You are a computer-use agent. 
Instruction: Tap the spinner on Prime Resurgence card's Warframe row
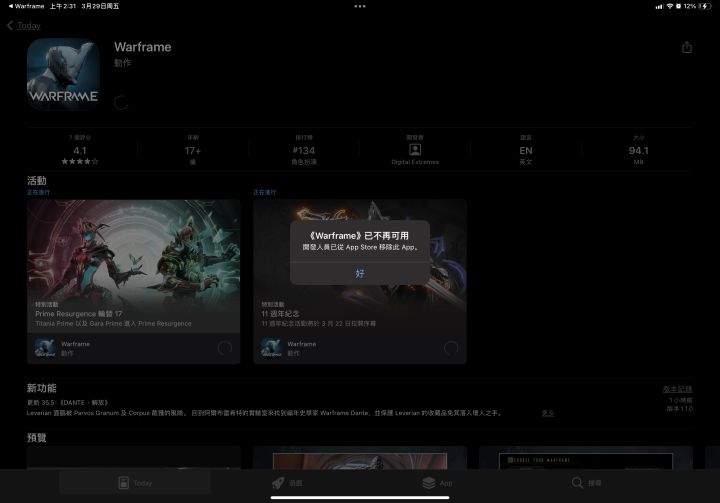(225, 348)
